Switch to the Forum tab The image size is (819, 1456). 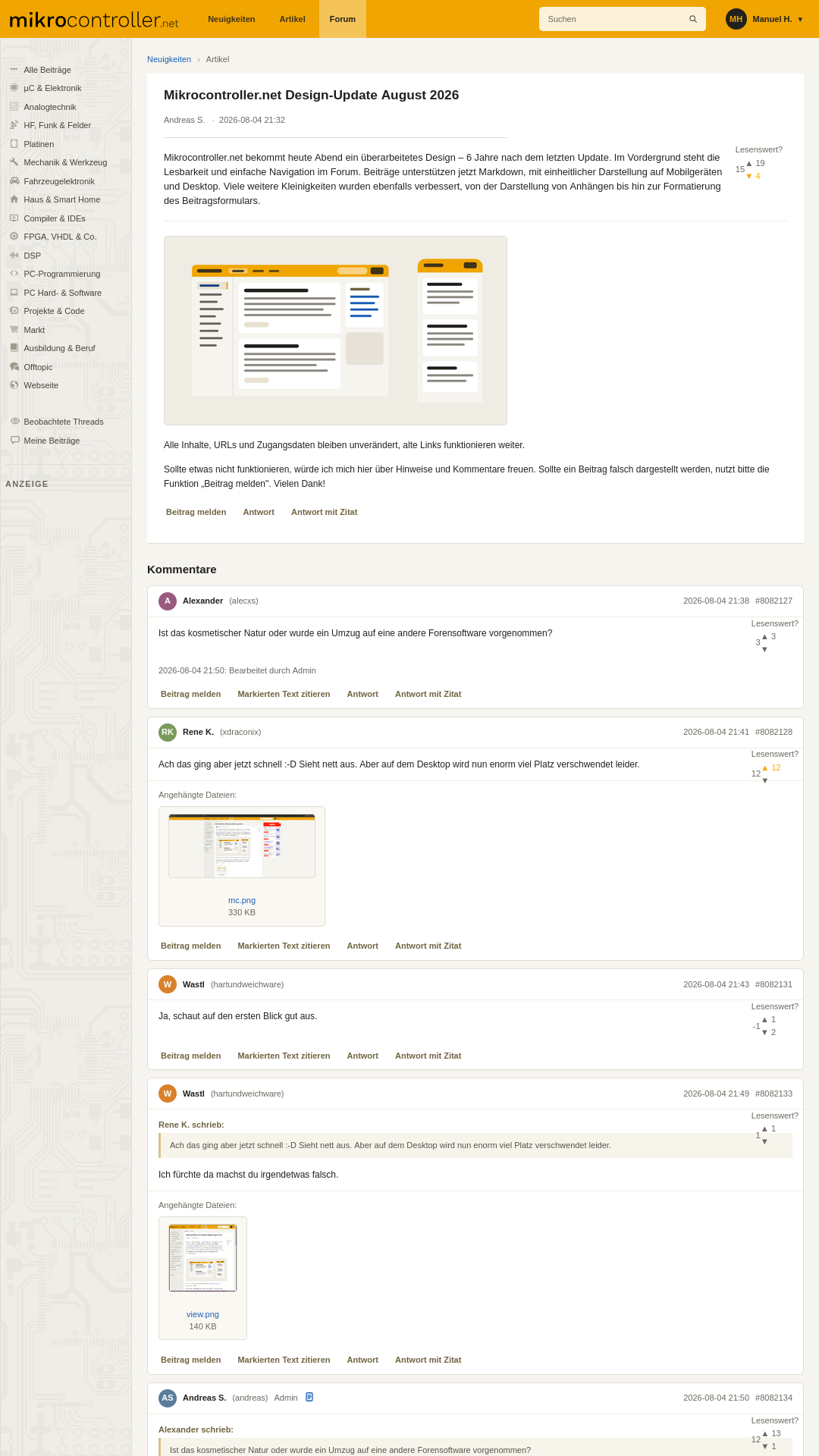click(x=343, y=19)
